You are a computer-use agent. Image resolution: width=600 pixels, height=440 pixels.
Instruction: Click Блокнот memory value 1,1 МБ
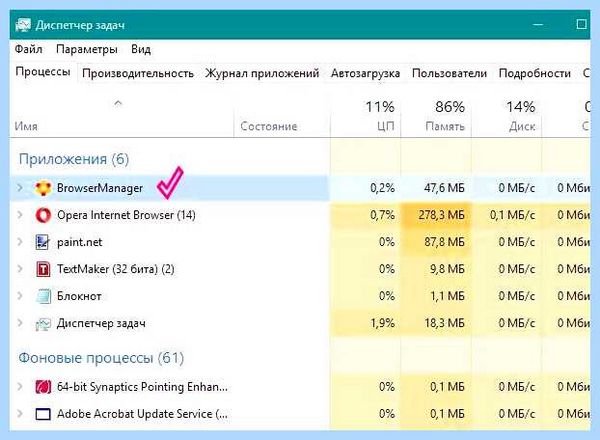point(447,296)
